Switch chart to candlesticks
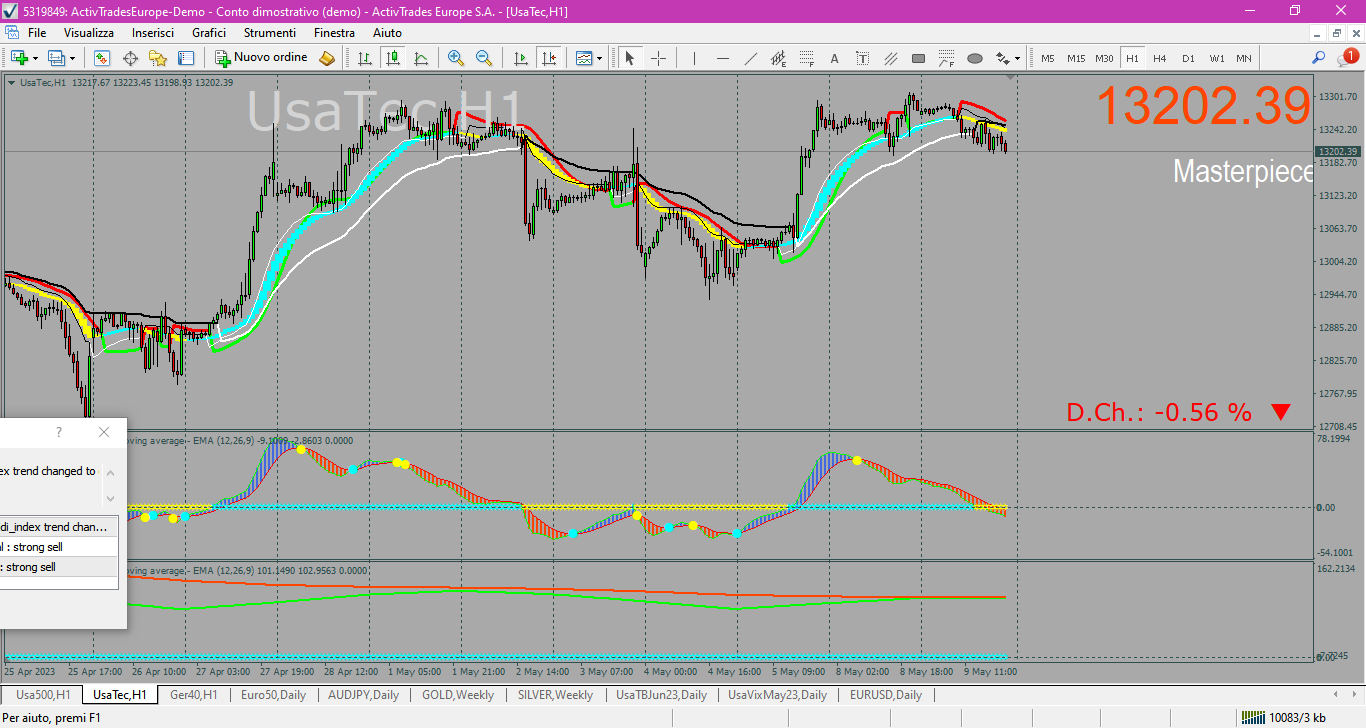 (393, 58)
